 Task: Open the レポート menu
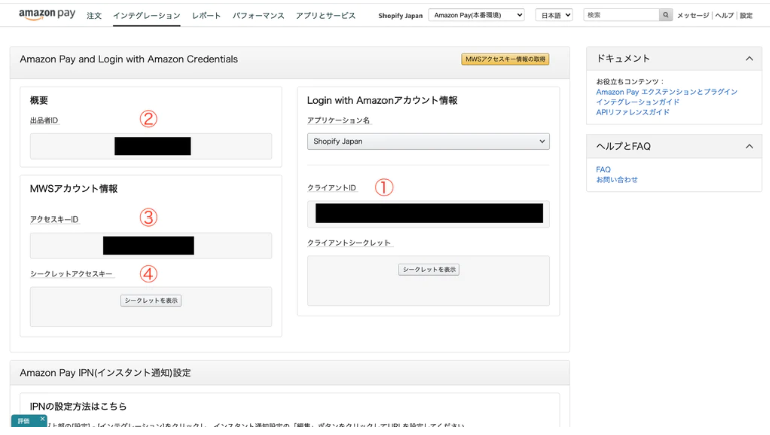[206, 16]
